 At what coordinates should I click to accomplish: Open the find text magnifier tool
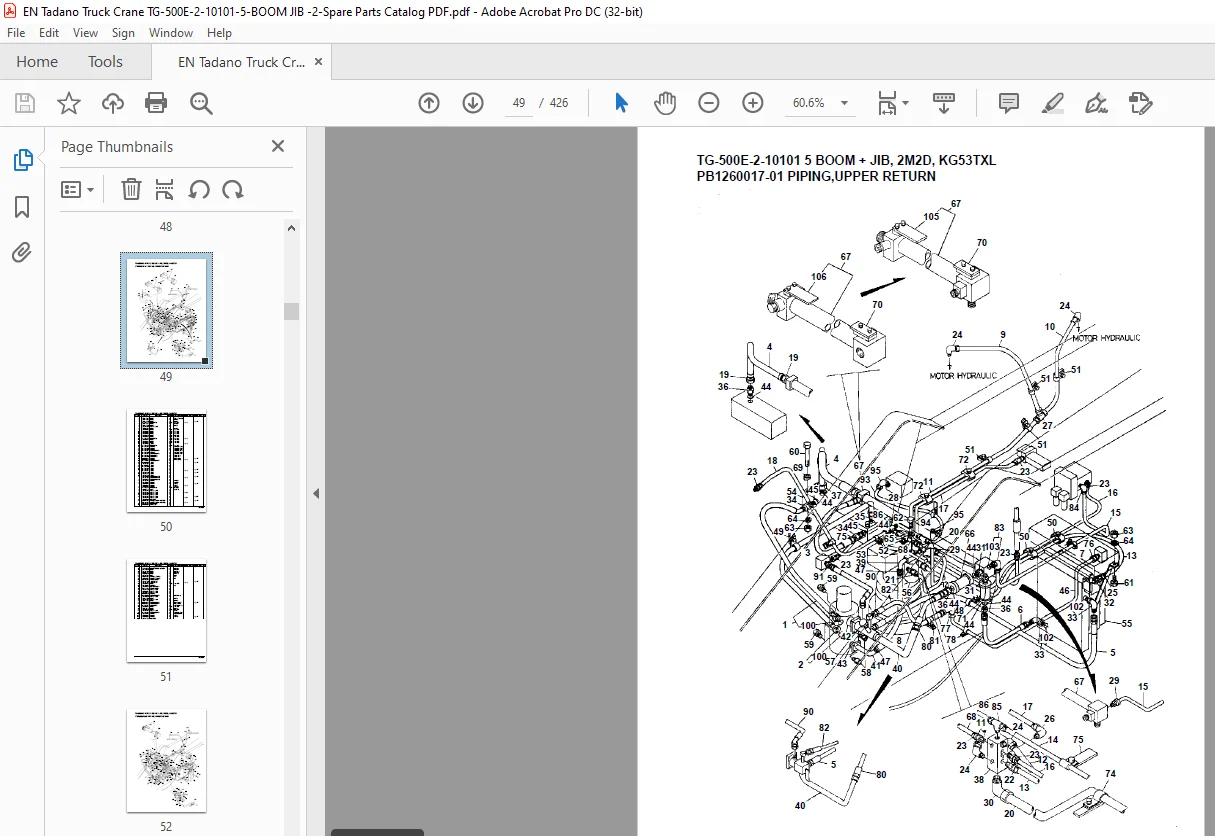[x=201, y=103]
